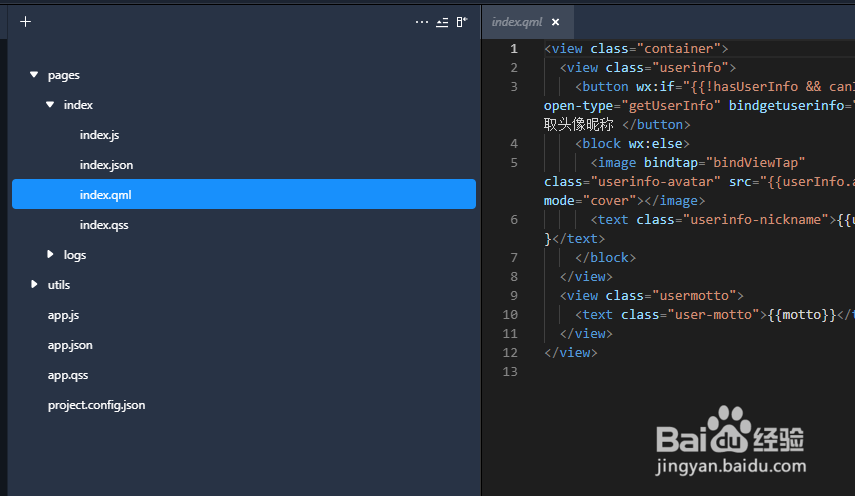Click the closing </view> tag on line 12
The width and height of the screenshot is (855, 496).
click(571, 353)
